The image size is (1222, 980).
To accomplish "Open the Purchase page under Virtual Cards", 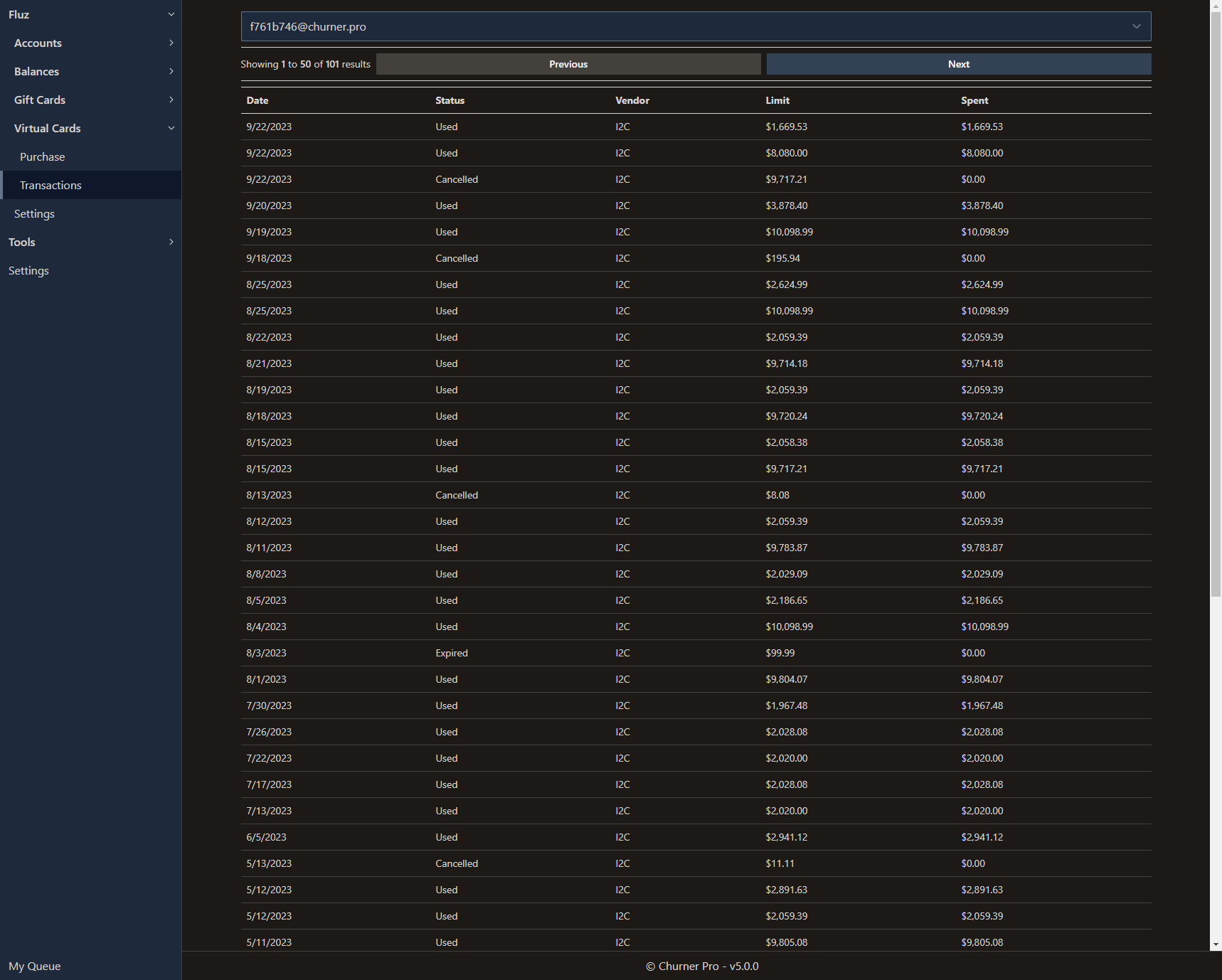I will [42, 156].
